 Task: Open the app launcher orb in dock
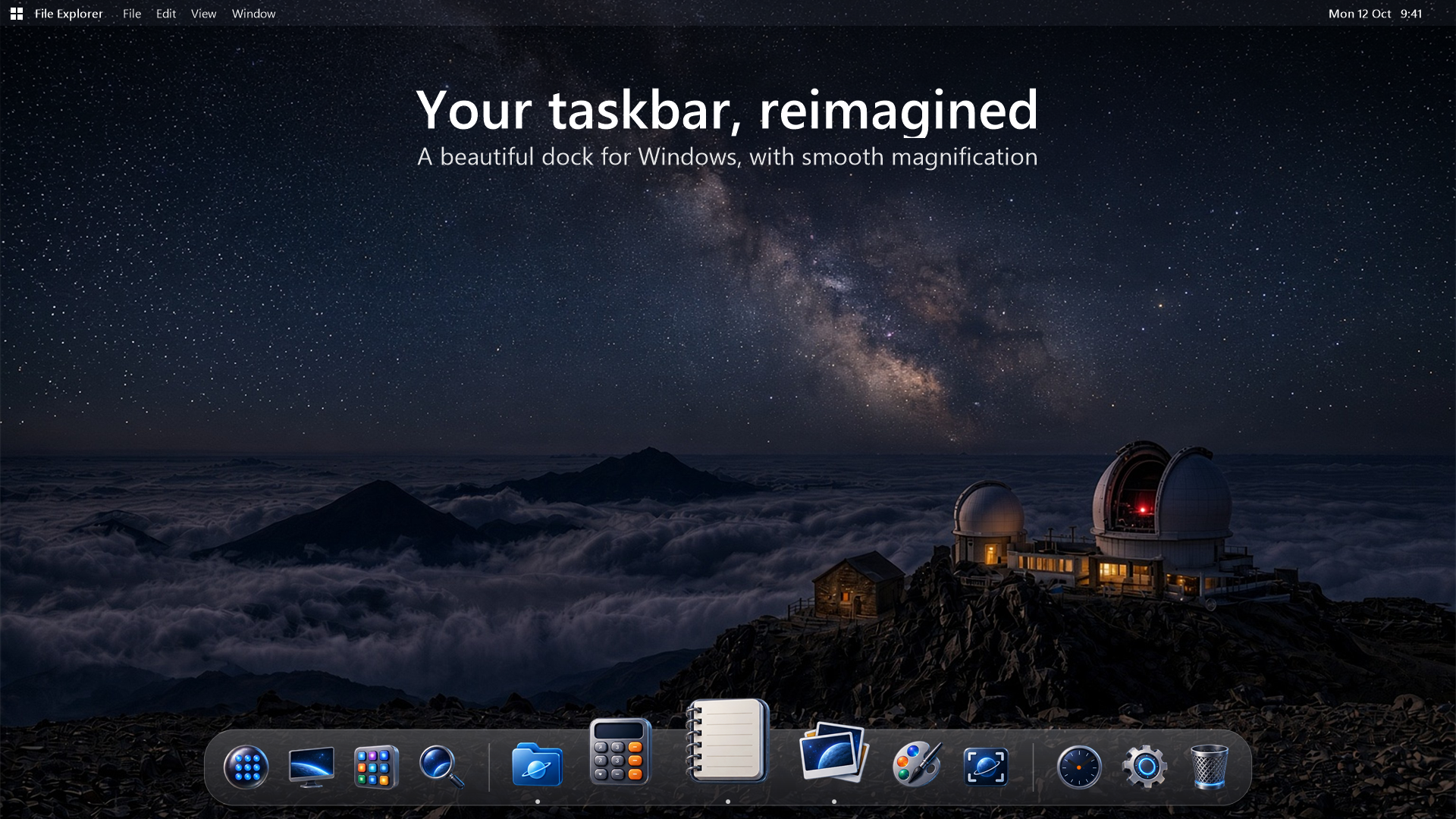[x=246, y=767]
